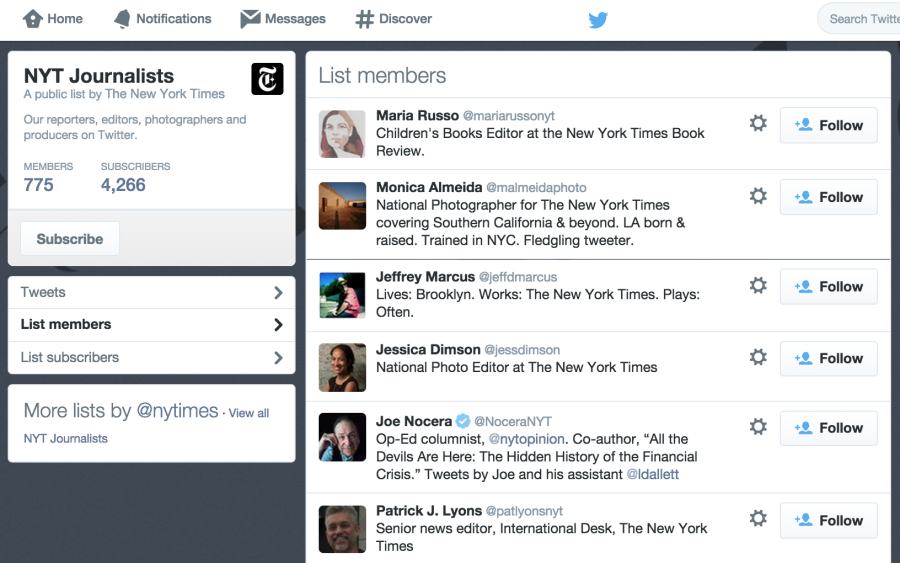Viewport: 900px width, 563px height.
Task: Click the 775 members count
Action: pyautogui.click(x=38, y=185)
